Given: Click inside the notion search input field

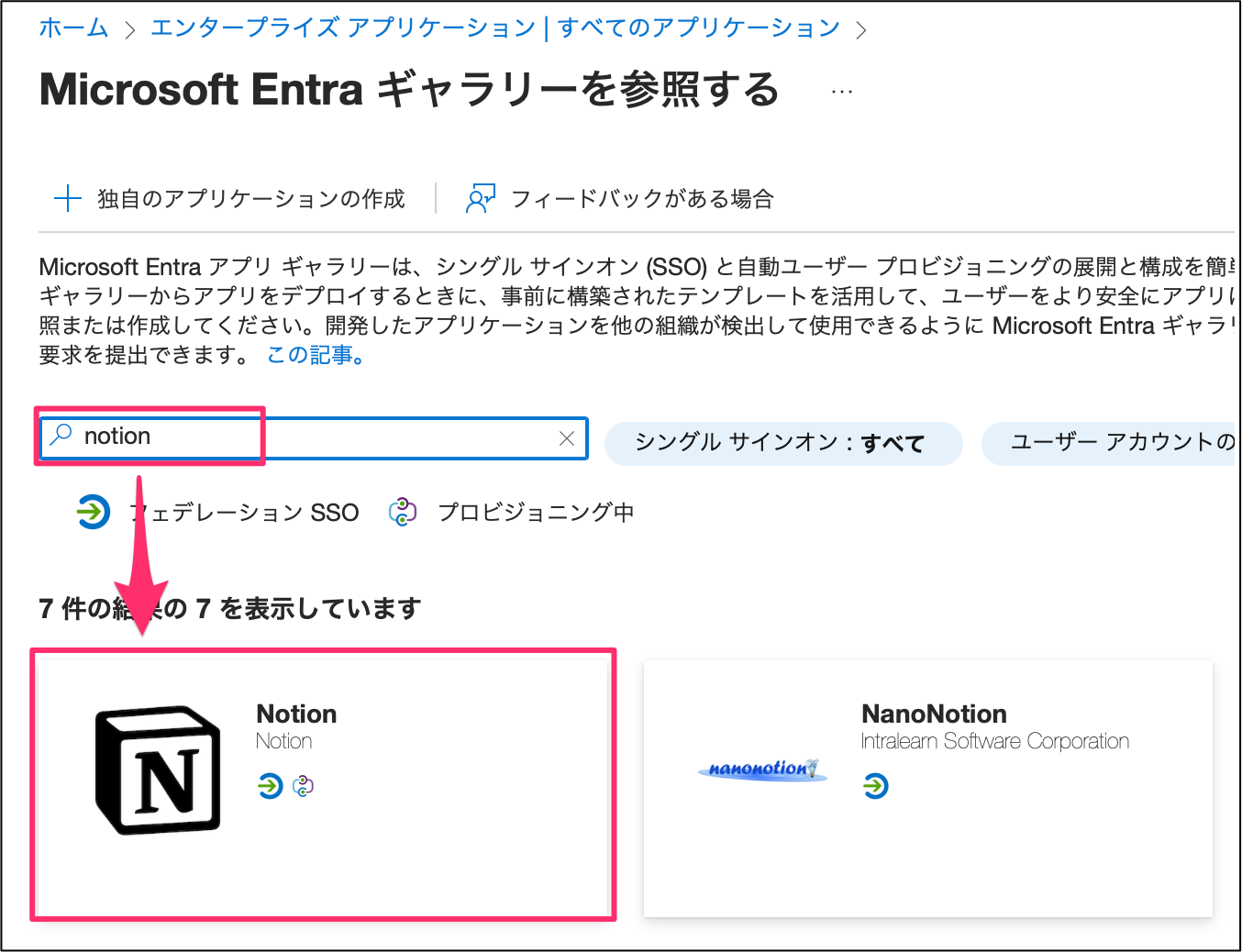Looking at the screenshot, I should tap(147, 437).
